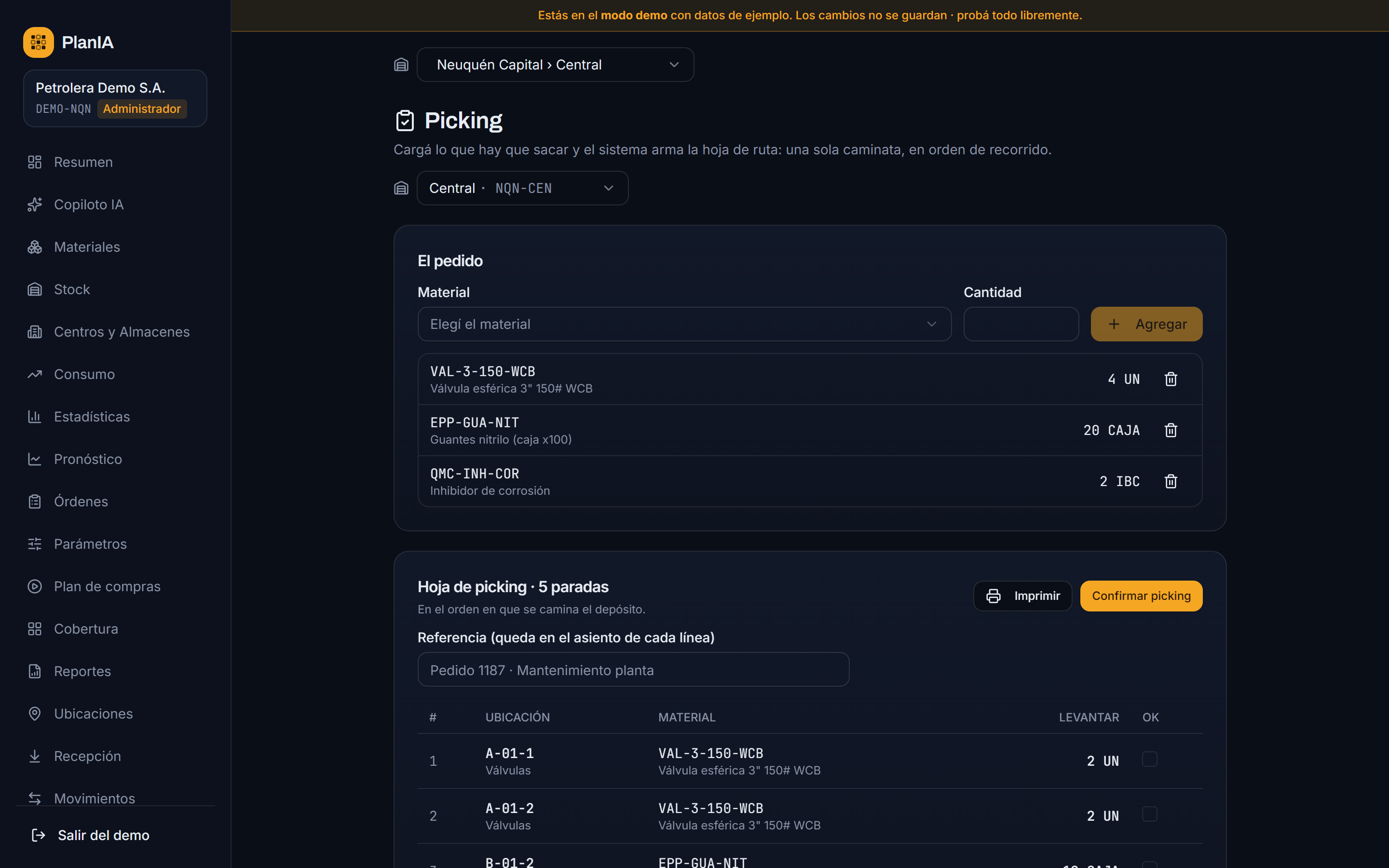Open the Elegí el material dropdown
Image resolution: width=1389 pixels, height=868 pixels.
click(684, 325)
